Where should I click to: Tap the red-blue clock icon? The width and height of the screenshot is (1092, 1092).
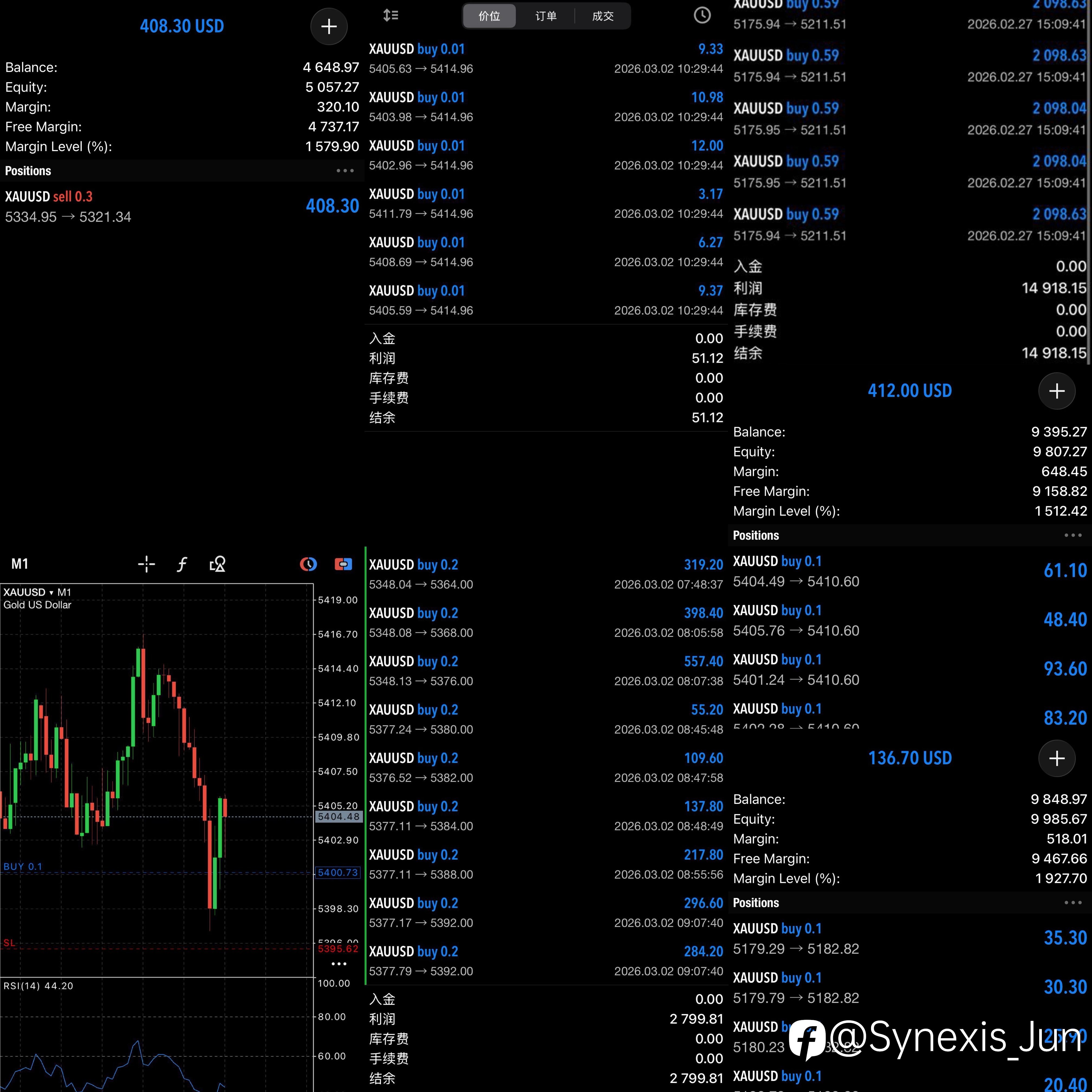click(308, 564)
